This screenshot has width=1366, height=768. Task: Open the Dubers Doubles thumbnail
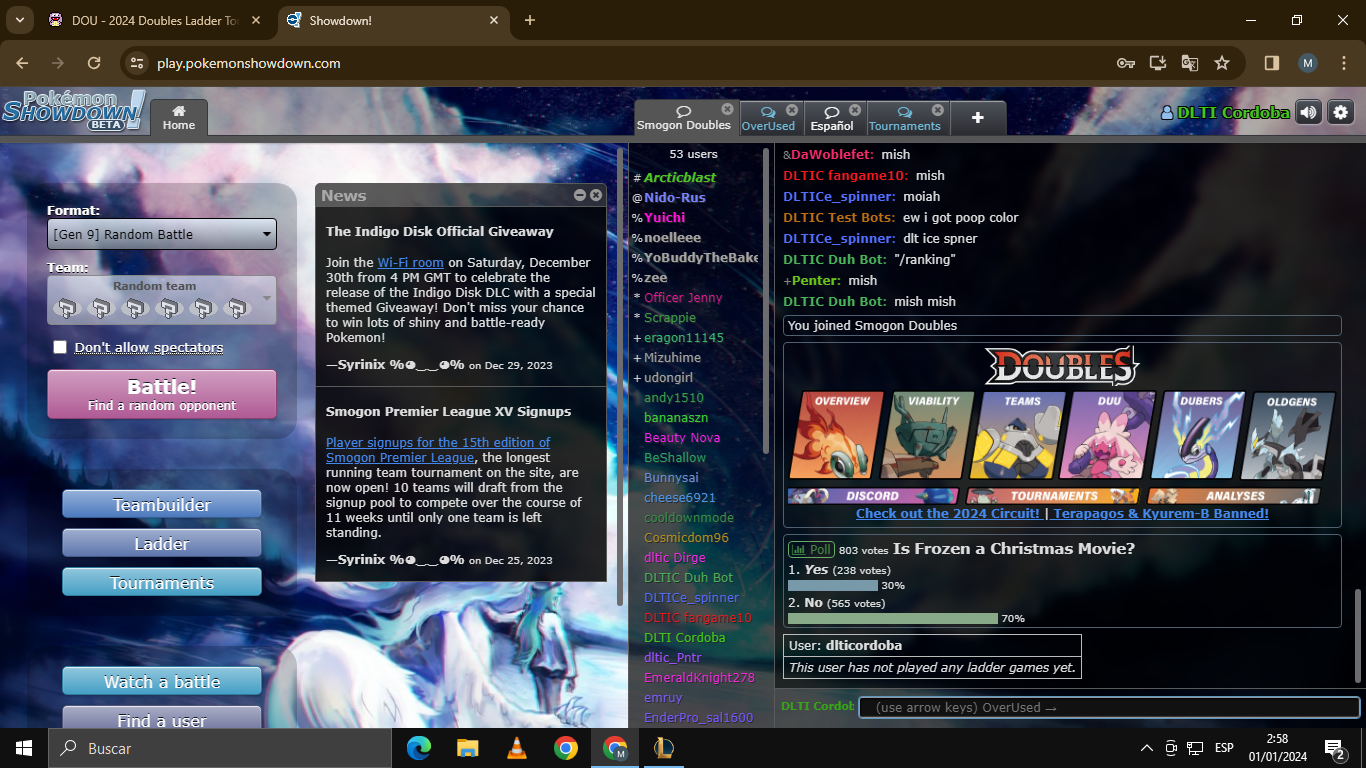pyautogui.click(x=1198, y=436)
